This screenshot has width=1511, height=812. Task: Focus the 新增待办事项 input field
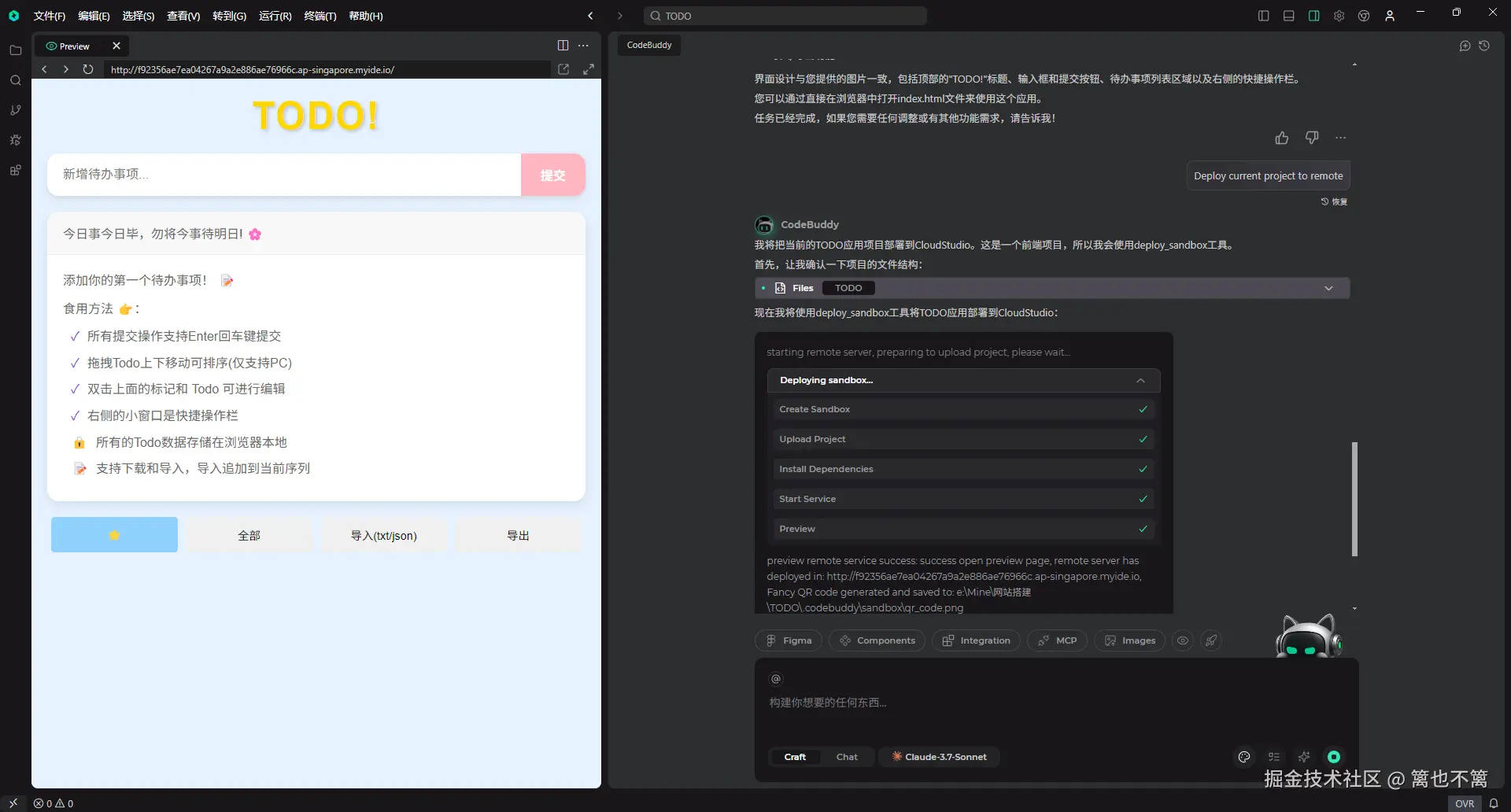tap(284, 175)
